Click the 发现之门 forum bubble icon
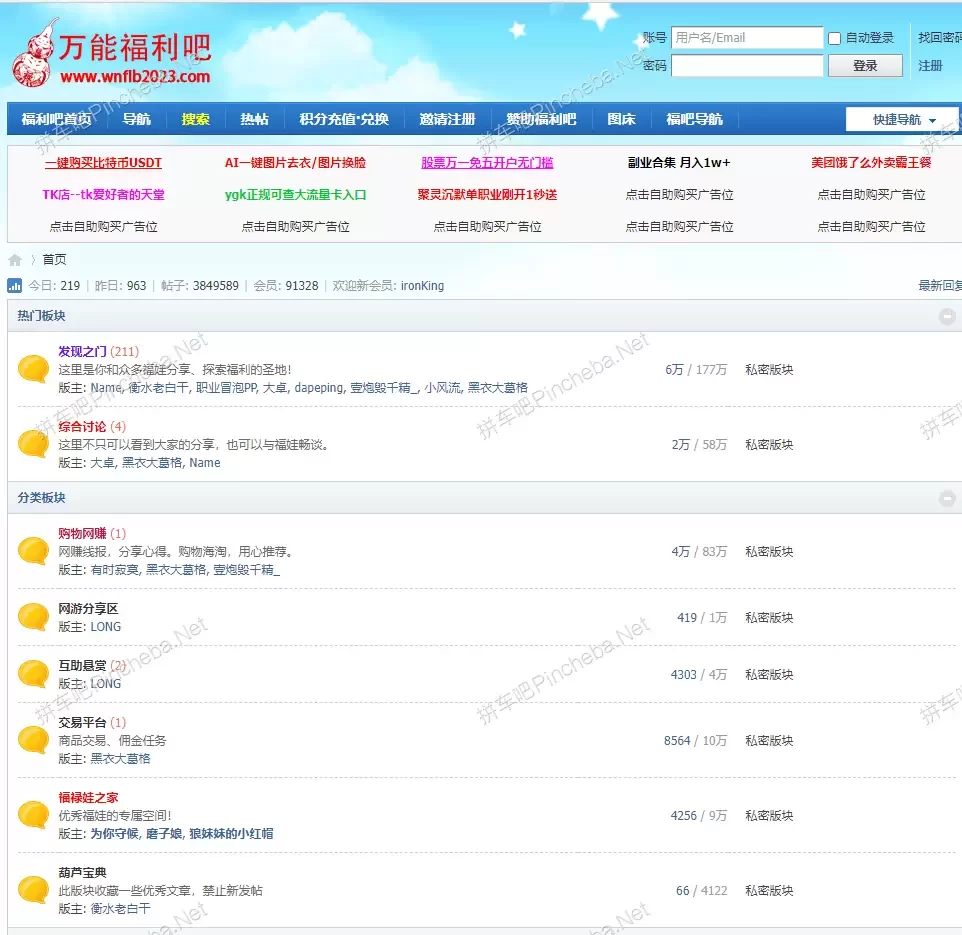Image resolution: width=962 pixels, height=935 pixels. pyautogui.click(x=33, y=369)
